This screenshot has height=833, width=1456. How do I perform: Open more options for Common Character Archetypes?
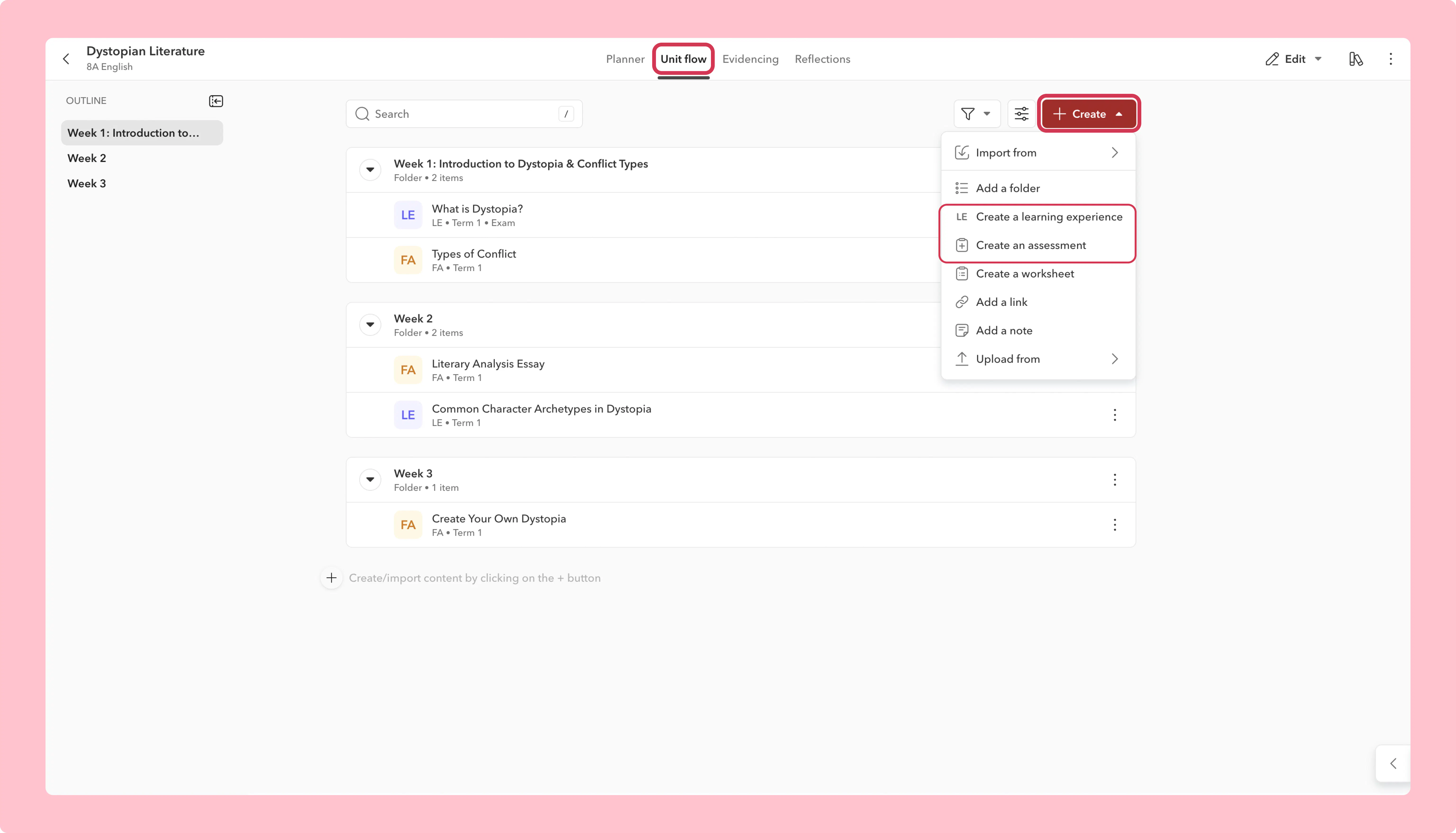1115,415
